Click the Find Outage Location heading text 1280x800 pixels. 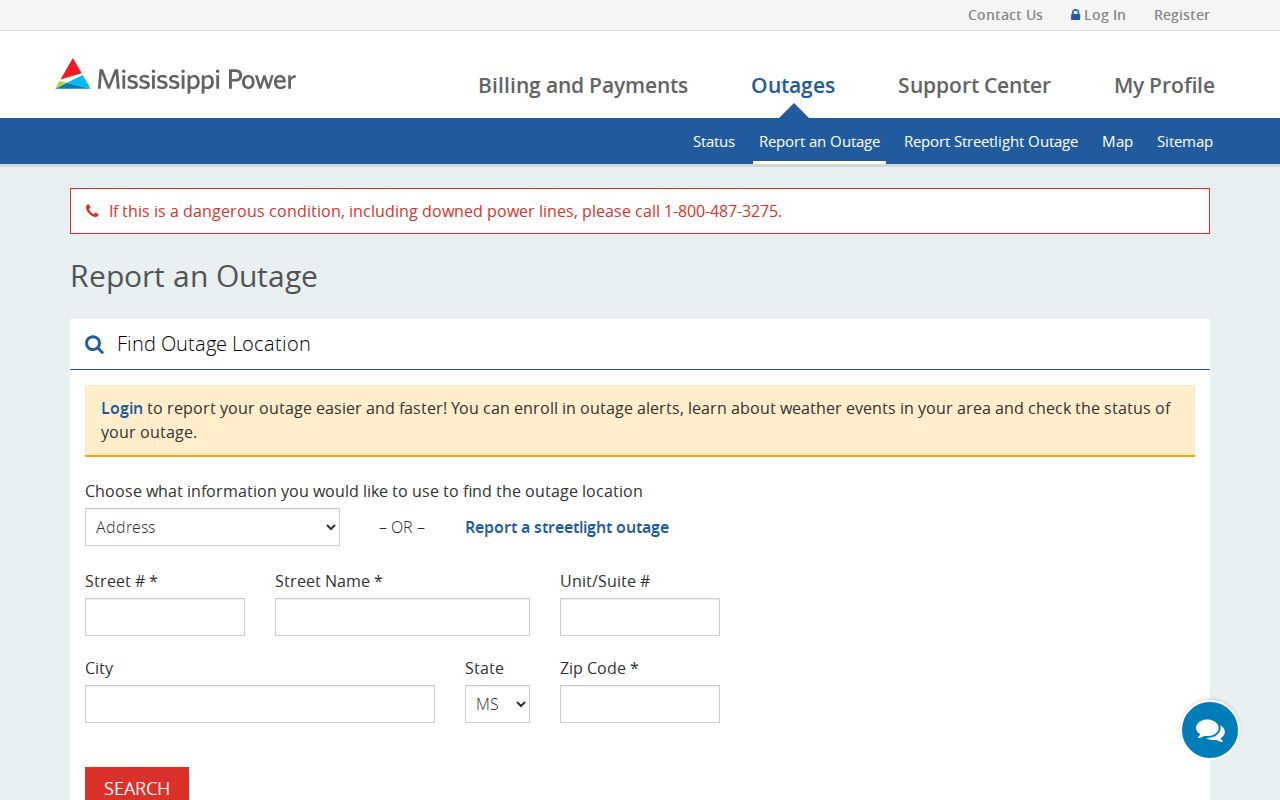(214, 344)
